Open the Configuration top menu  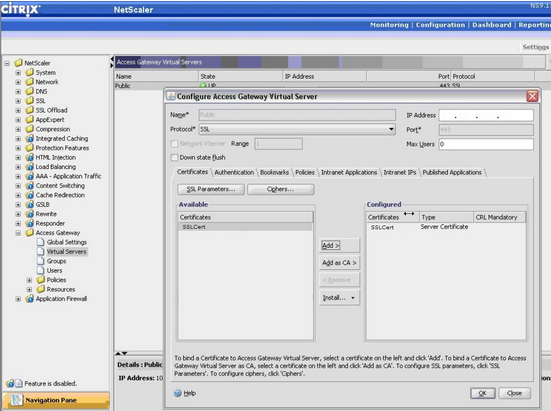point(440,25)
